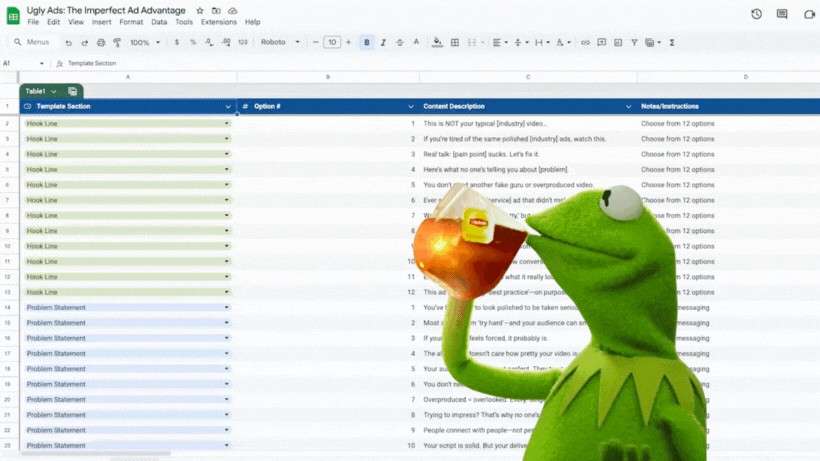Open the Roboto font dropdown

pos(280,42)
